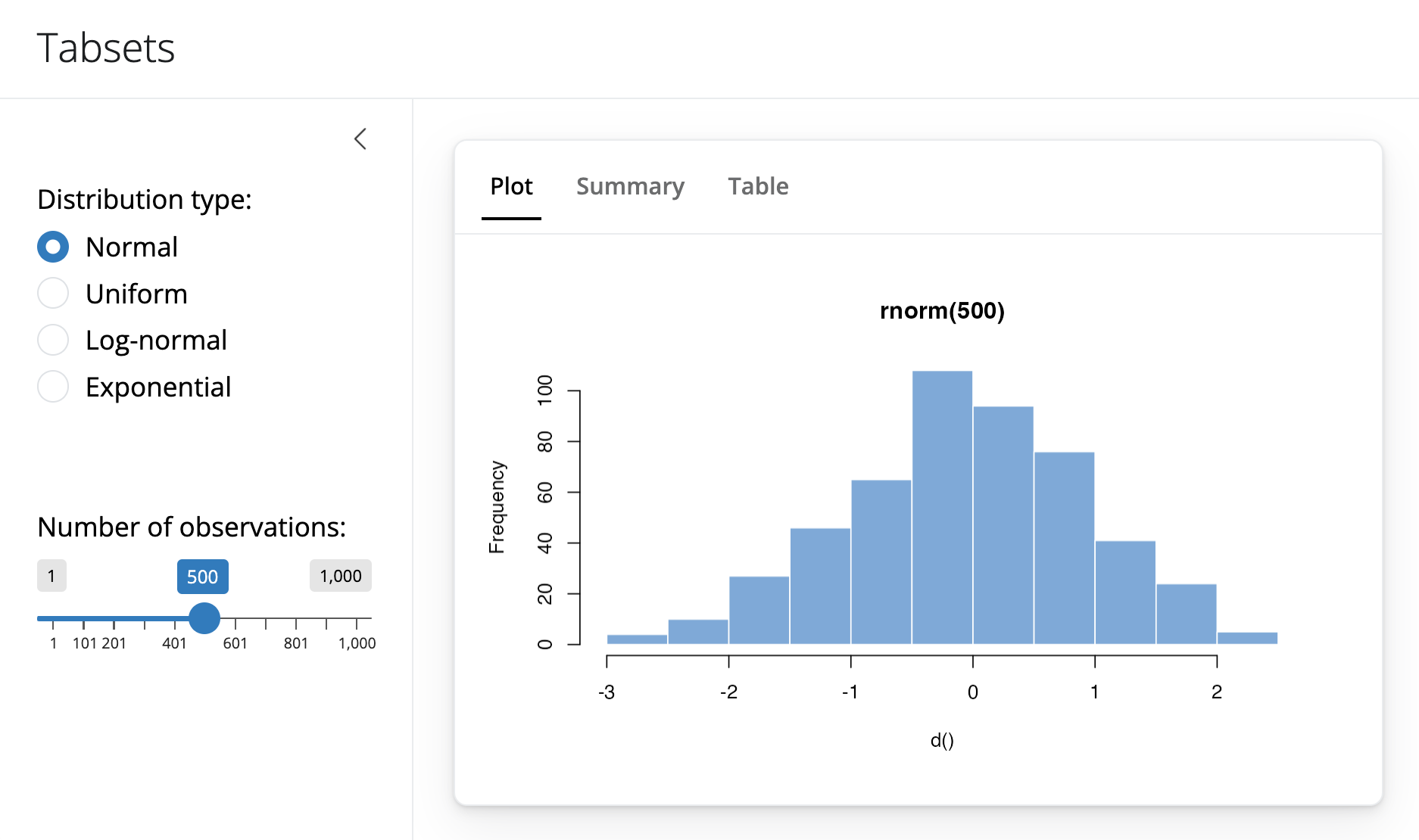1419x840 pixels.
Task: Click the gray minimum value label 1
Action: 51,576
